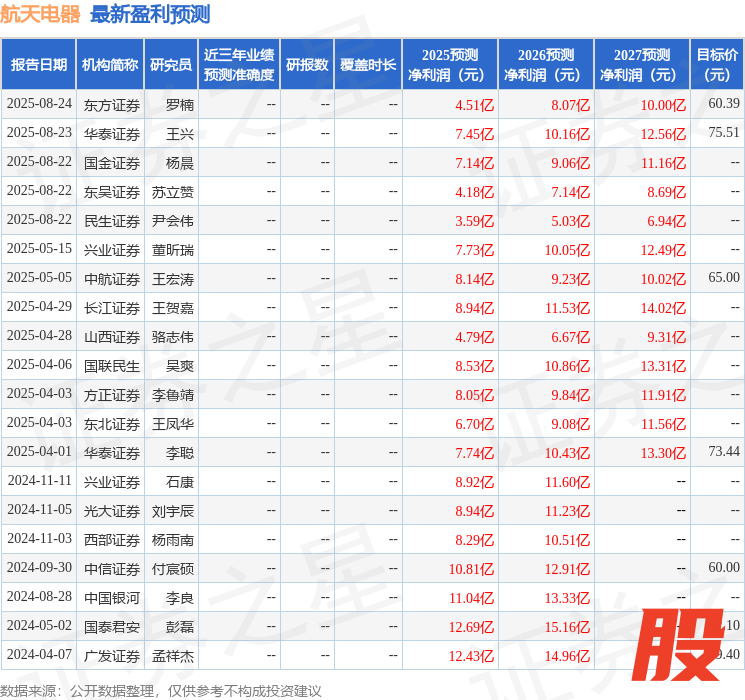The image size is (745, 700).
Task: Open the 国金证券 row entry
Action: [111, 162]
